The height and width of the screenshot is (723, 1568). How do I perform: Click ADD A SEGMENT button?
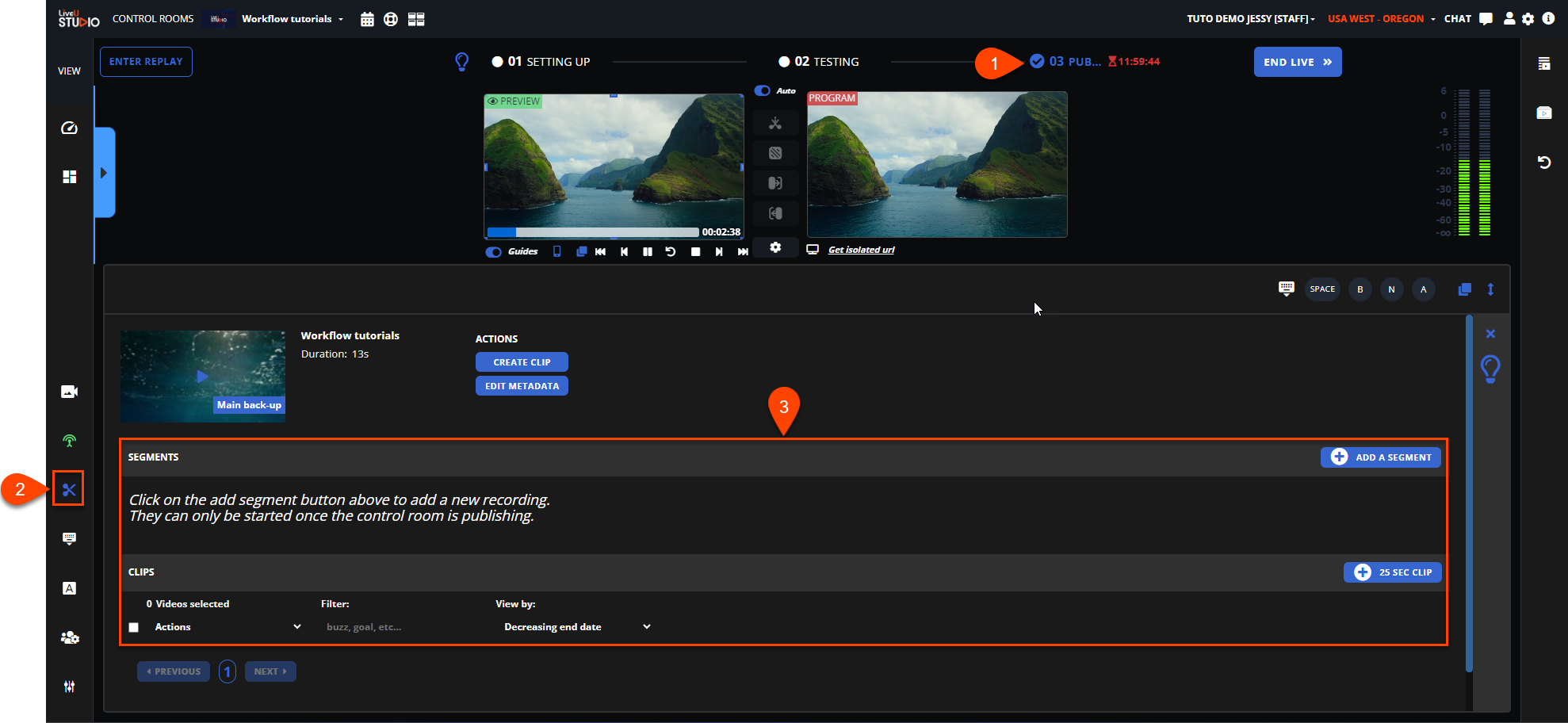(1381, 457)
